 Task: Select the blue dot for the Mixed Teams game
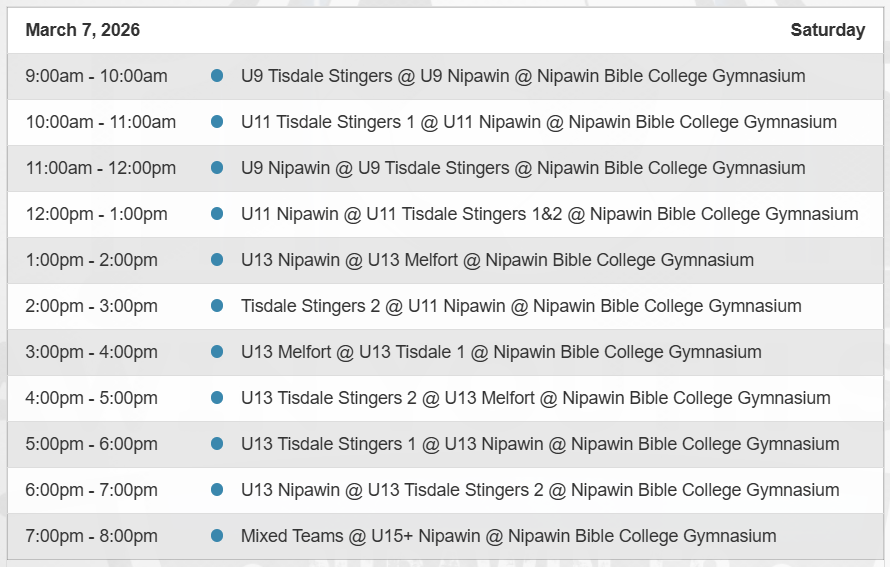pyautogui.click(x=217, y=536)
